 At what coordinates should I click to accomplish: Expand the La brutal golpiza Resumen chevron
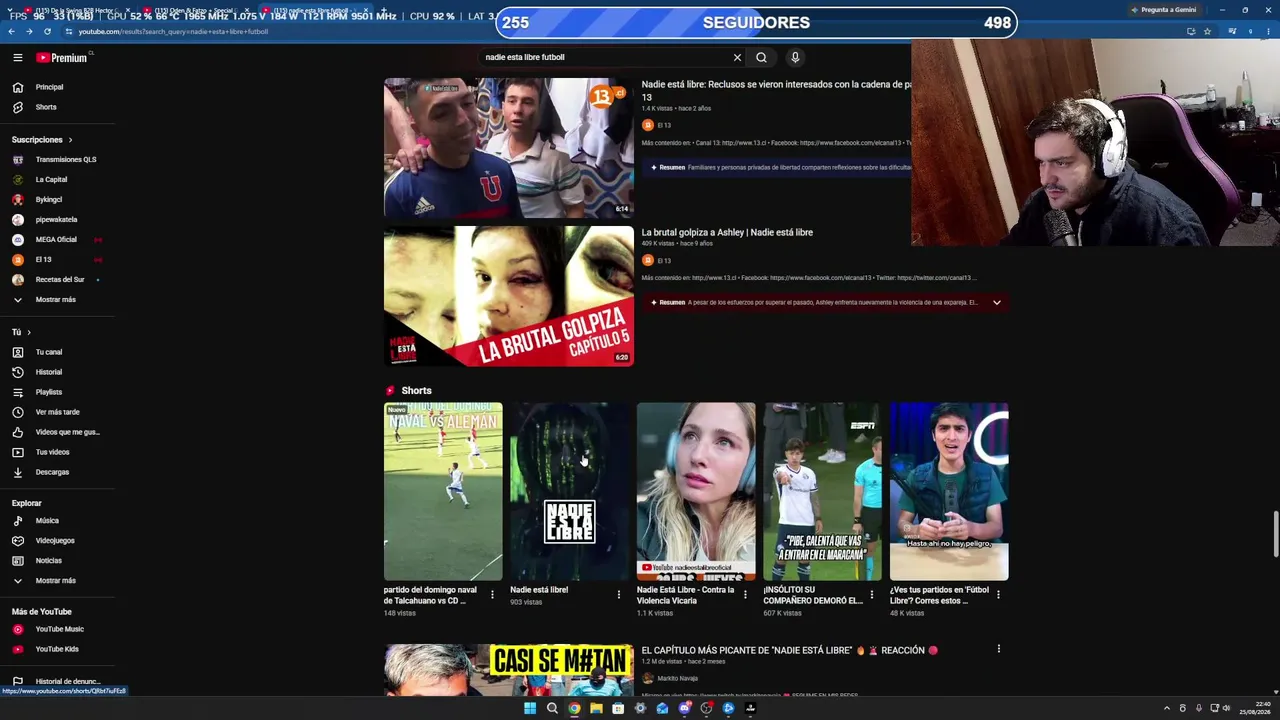point(996,302)
